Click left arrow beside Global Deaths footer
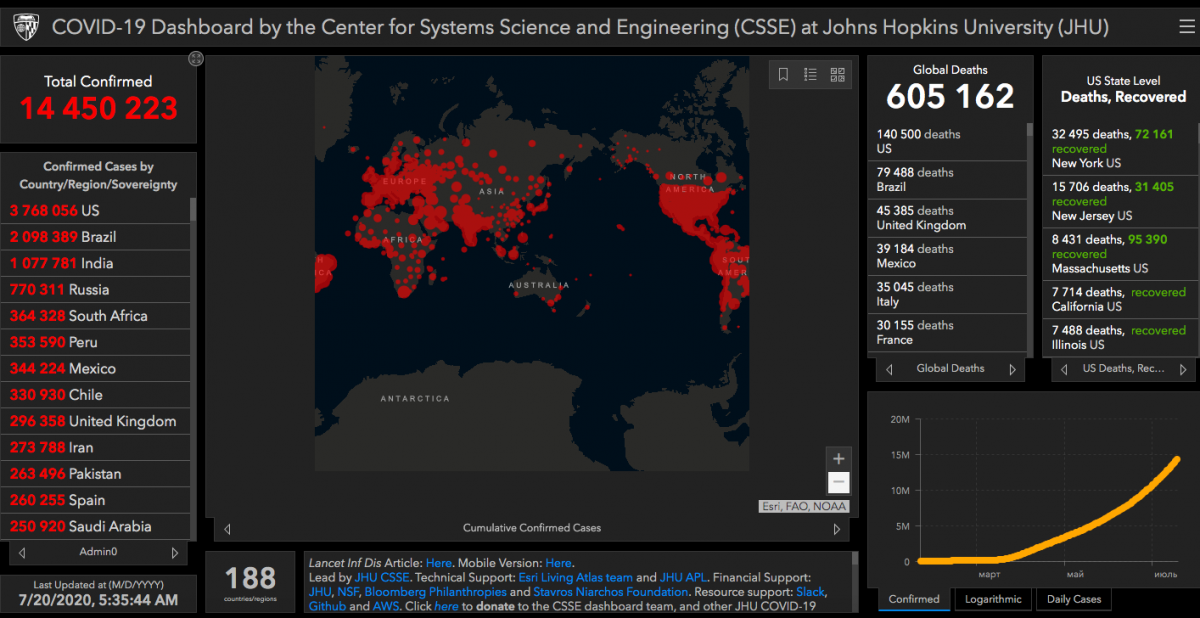The width and height of the screenshot is (1200, 618). tap(889, 369)
